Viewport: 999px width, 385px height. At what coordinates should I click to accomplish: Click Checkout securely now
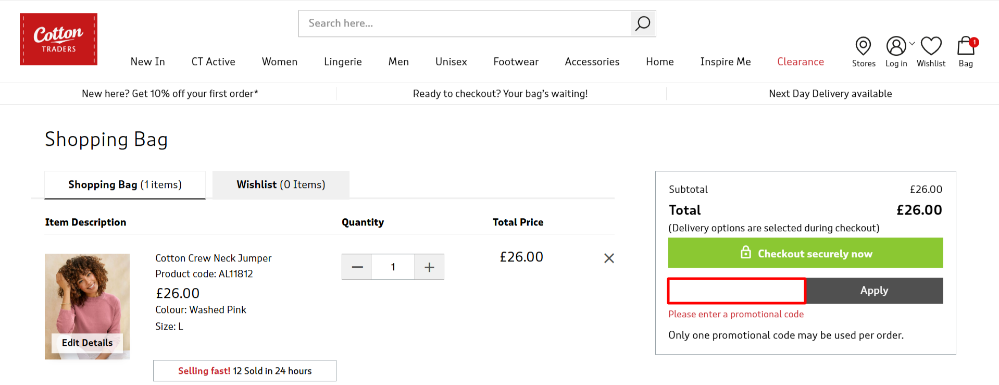[x=805, y=253]
